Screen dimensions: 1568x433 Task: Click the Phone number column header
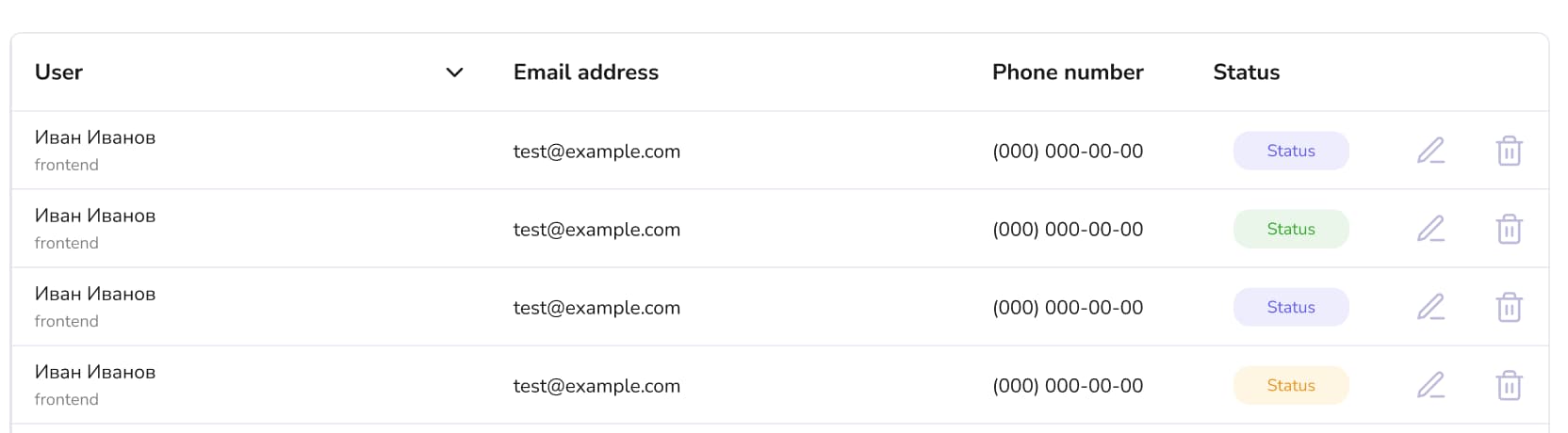pyautogui.click(x=1068, y=72)
